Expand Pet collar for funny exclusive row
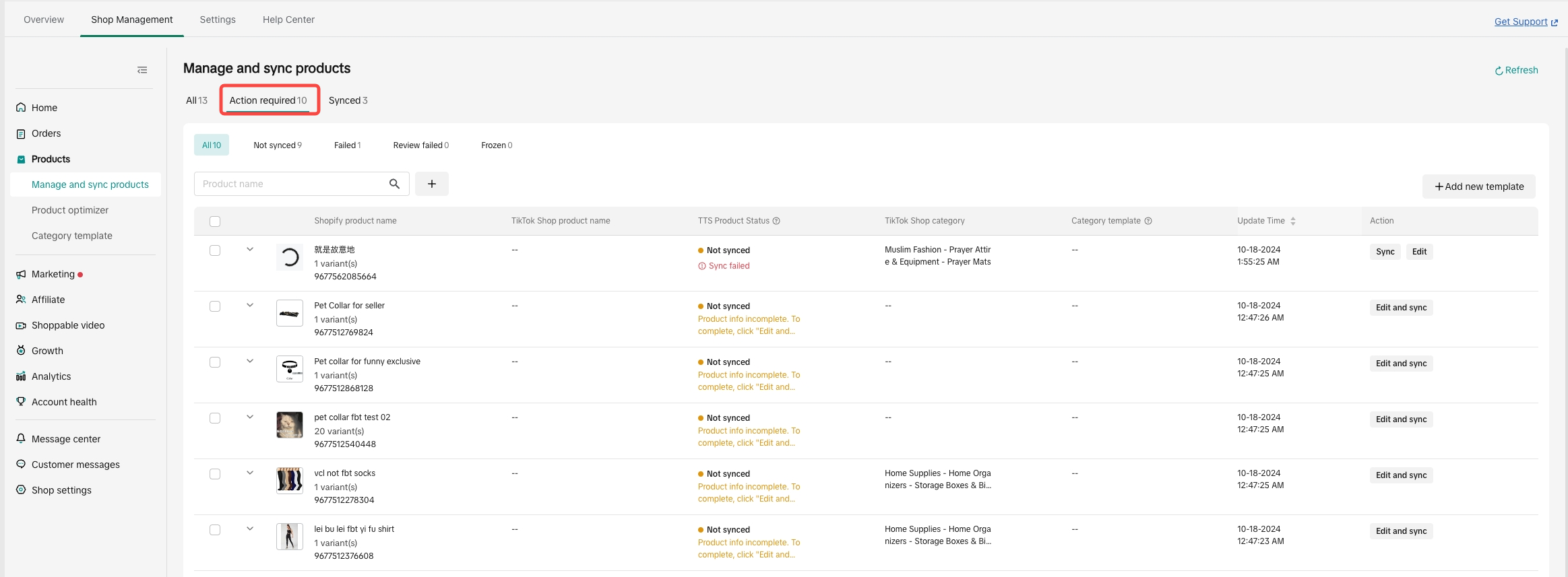 coord(250,361)
